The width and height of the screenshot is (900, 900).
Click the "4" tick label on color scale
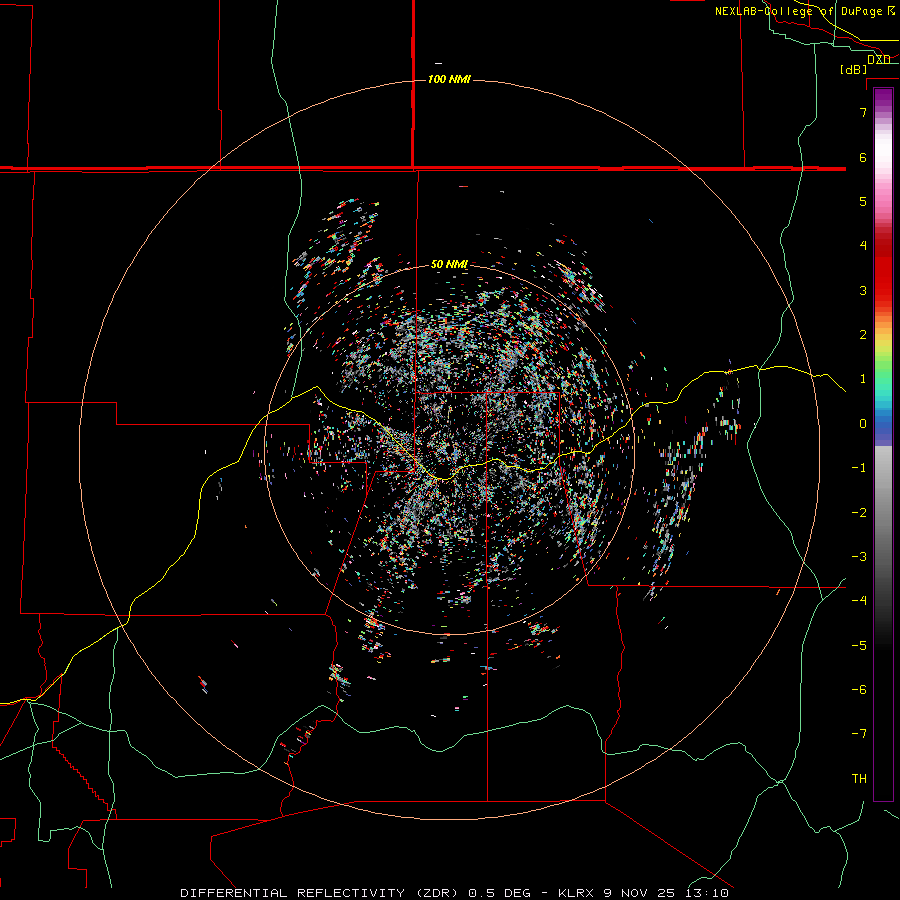click(863, 245)
